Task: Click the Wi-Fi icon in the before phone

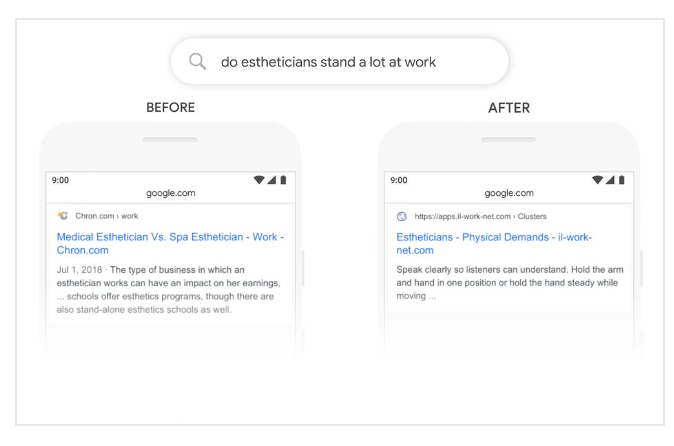Action: [x=259, y=180]
